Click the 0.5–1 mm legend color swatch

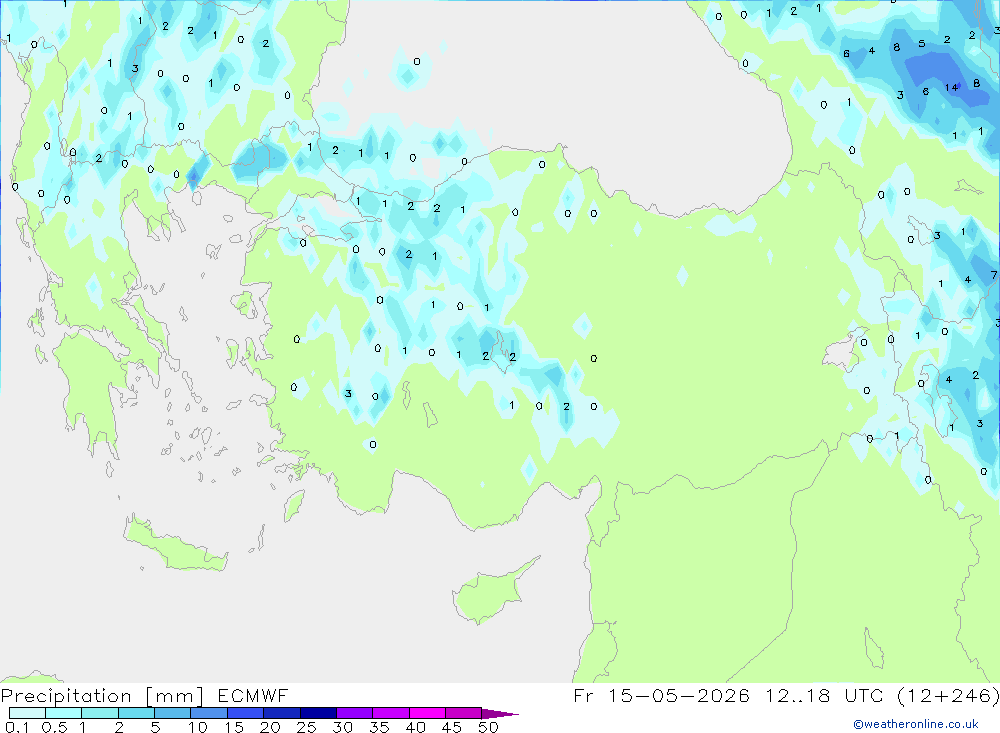(x=63, y=713)
